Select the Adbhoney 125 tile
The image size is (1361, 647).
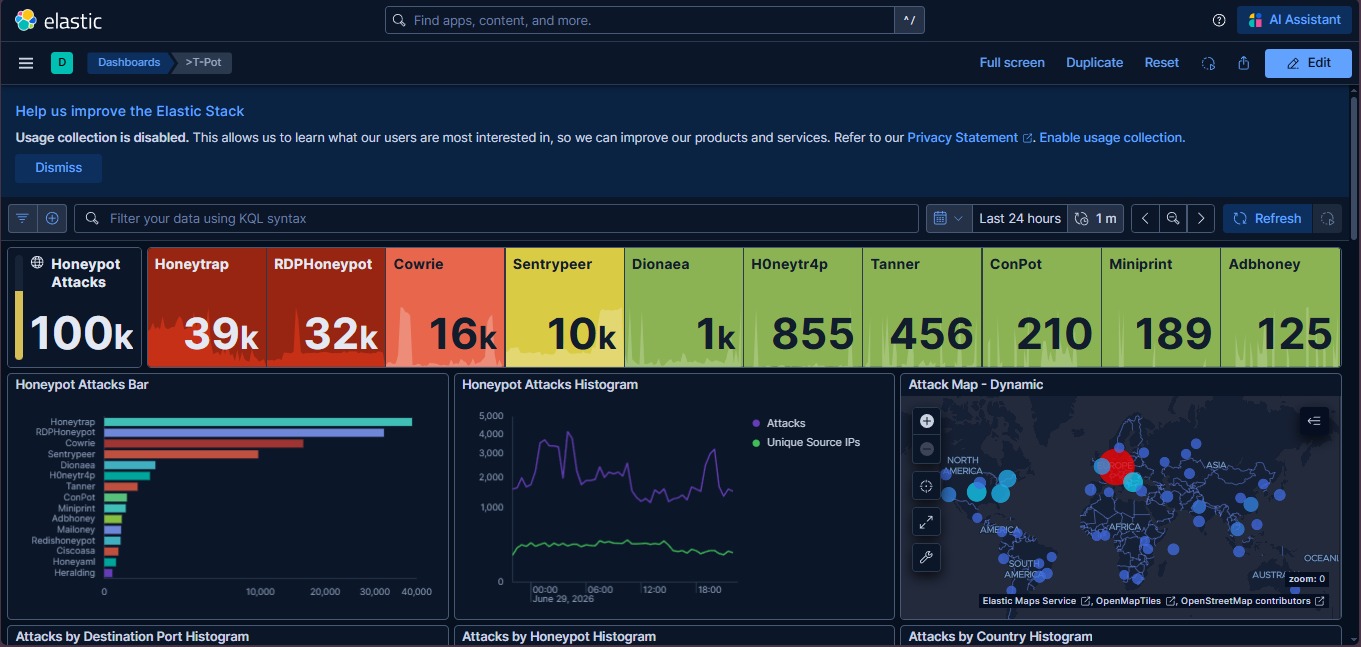(1280, 308)
